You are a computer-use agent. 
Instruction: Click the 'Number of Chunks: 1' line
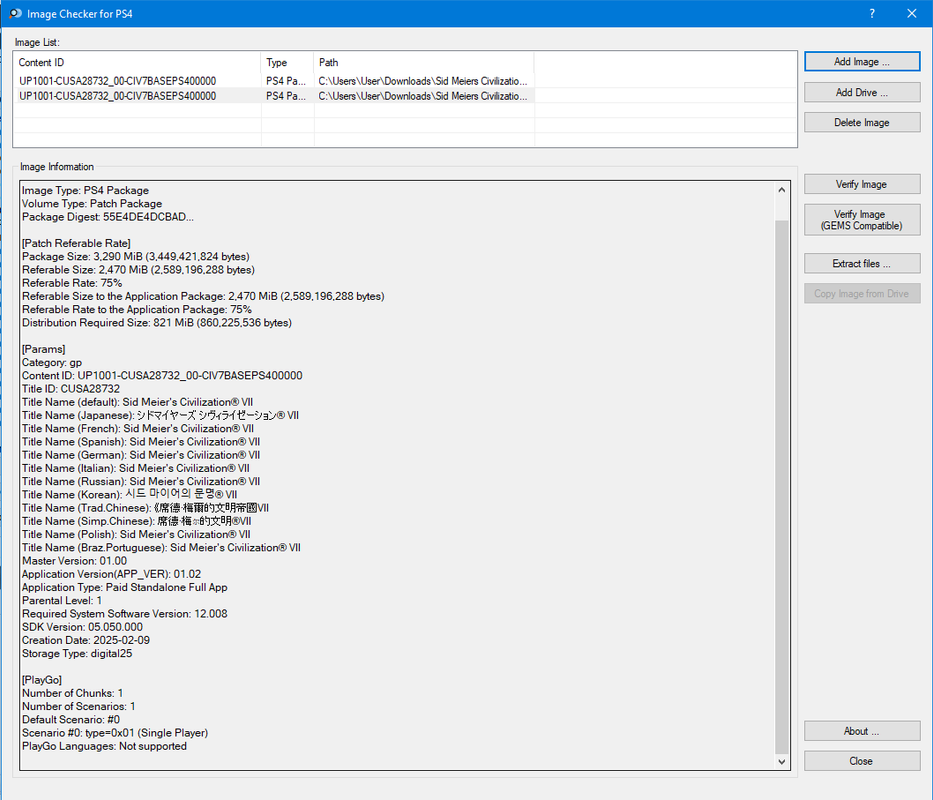(73, 693)
